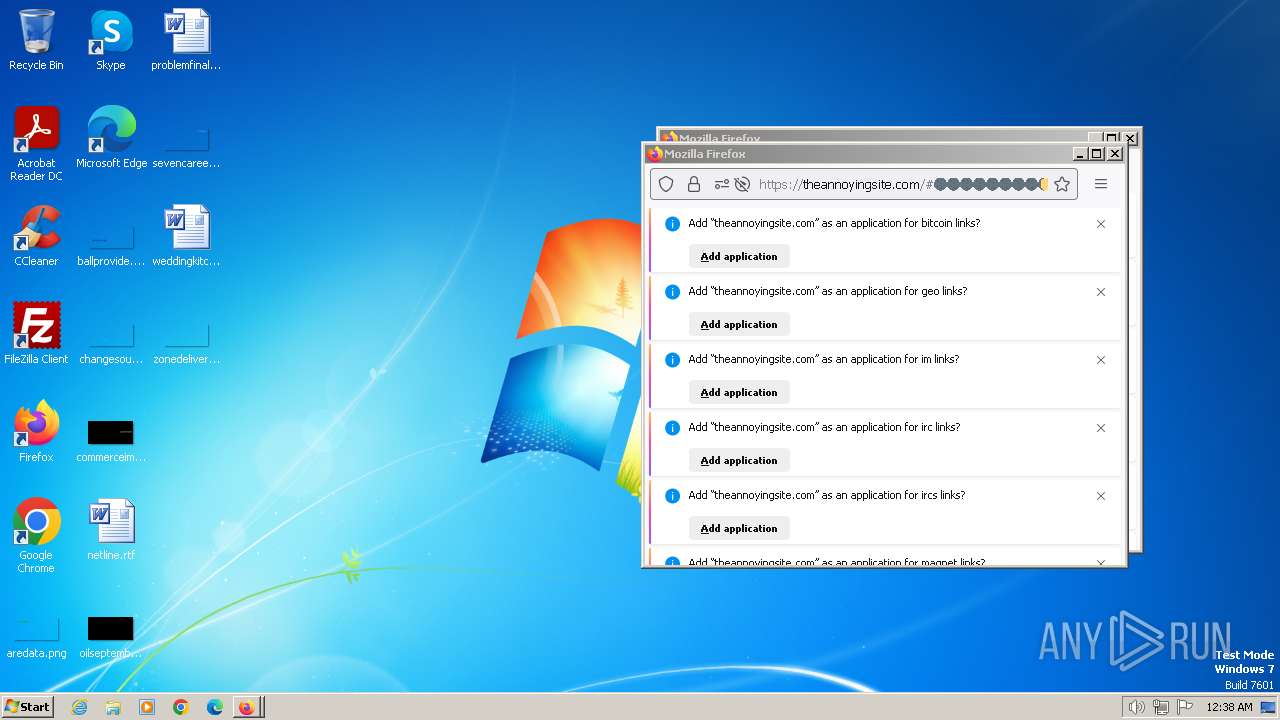1280x720 pixels.
Task: Bookmark this page with the star icon
Action: click(1062, 184)
